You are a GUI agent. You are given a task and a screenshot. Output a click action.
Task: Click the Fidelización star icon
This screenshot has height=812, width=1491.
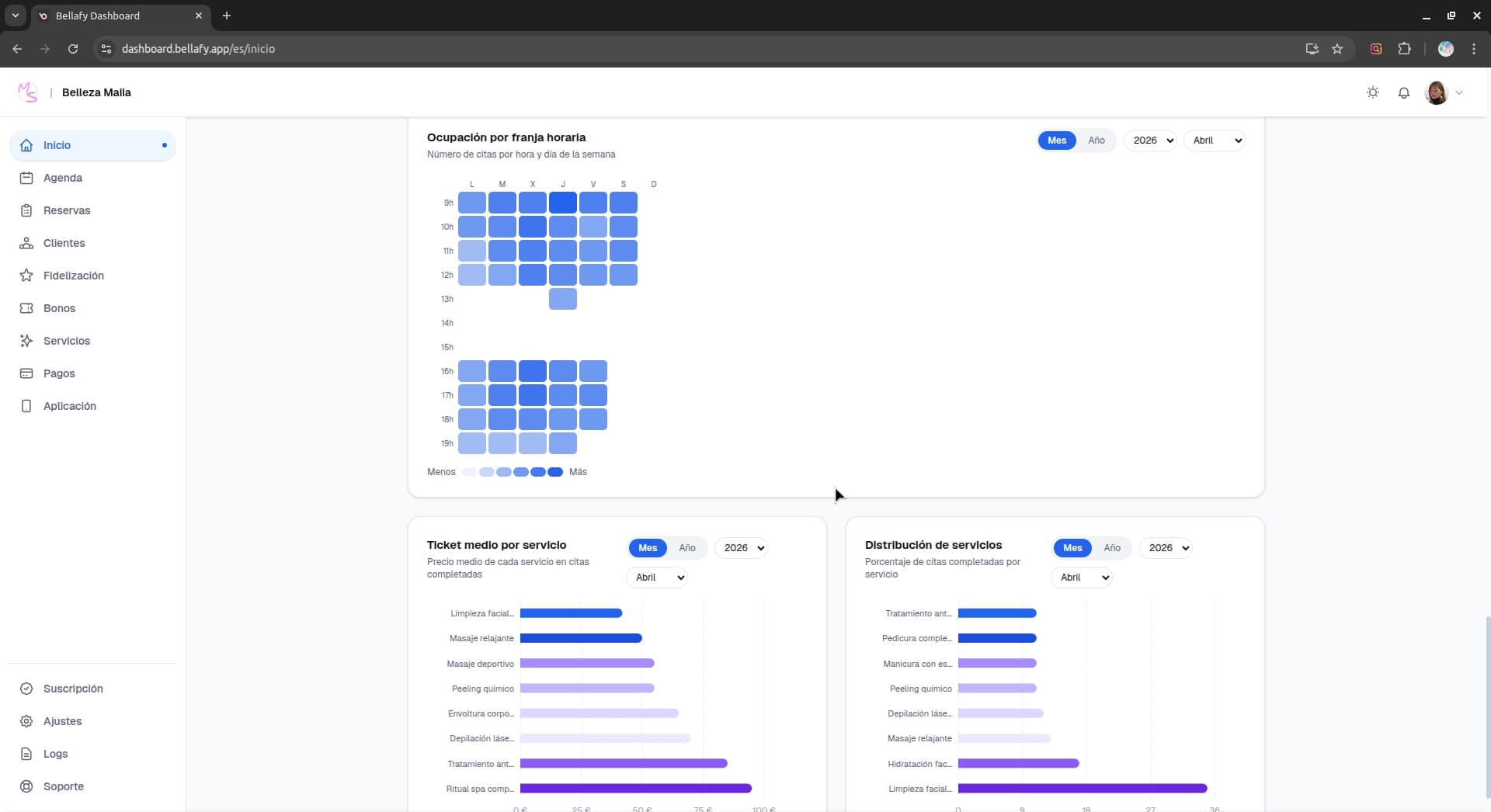26,275
